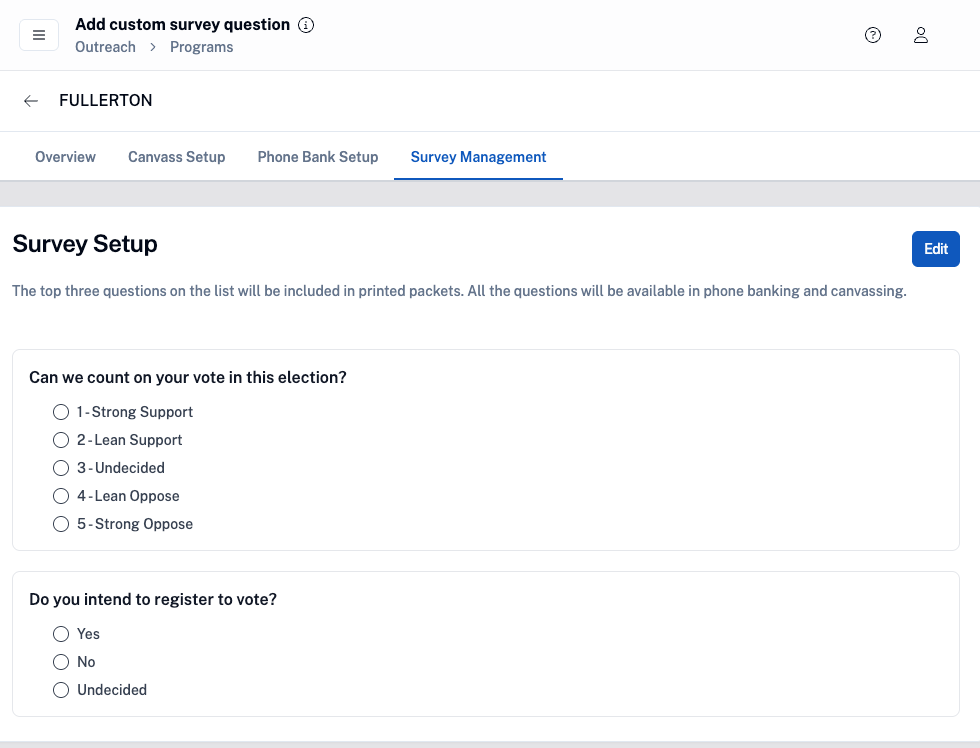This screenshot has width=980, height=748.
Task: Switch to the Overview tab
Action: pos(65,157)
